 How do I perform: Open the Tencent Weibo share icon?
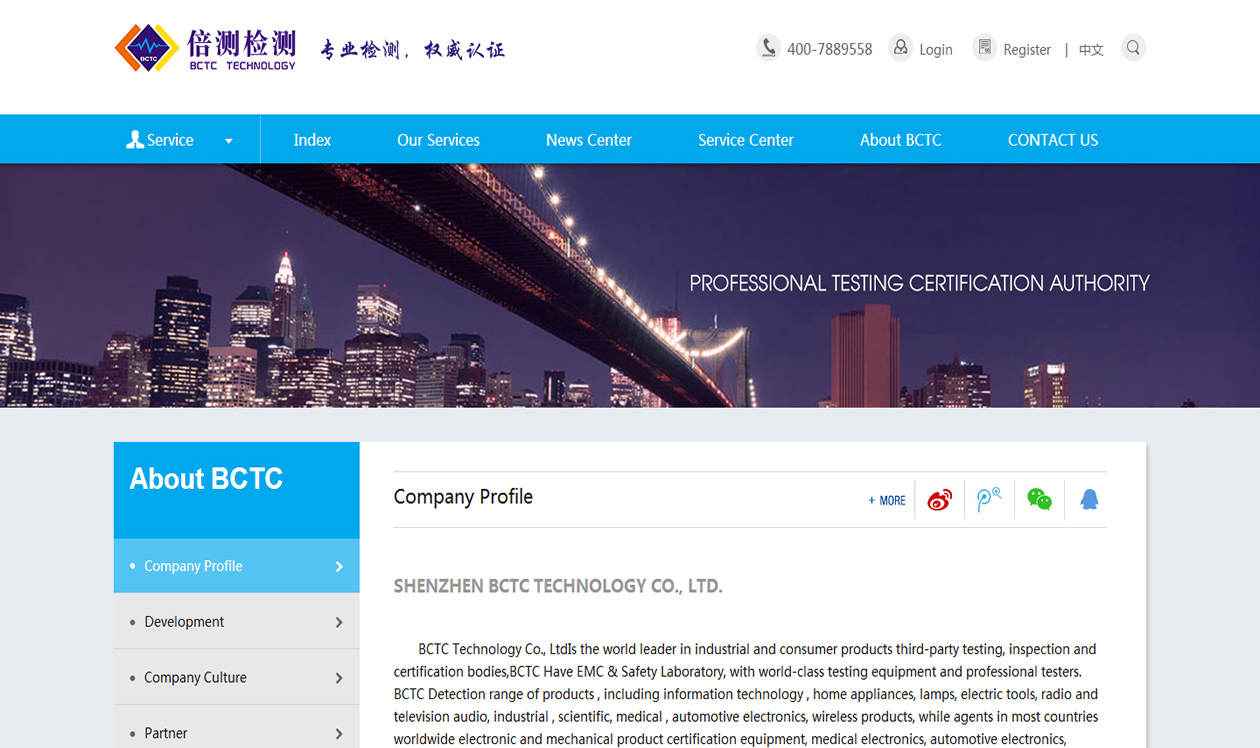(989, 500)
